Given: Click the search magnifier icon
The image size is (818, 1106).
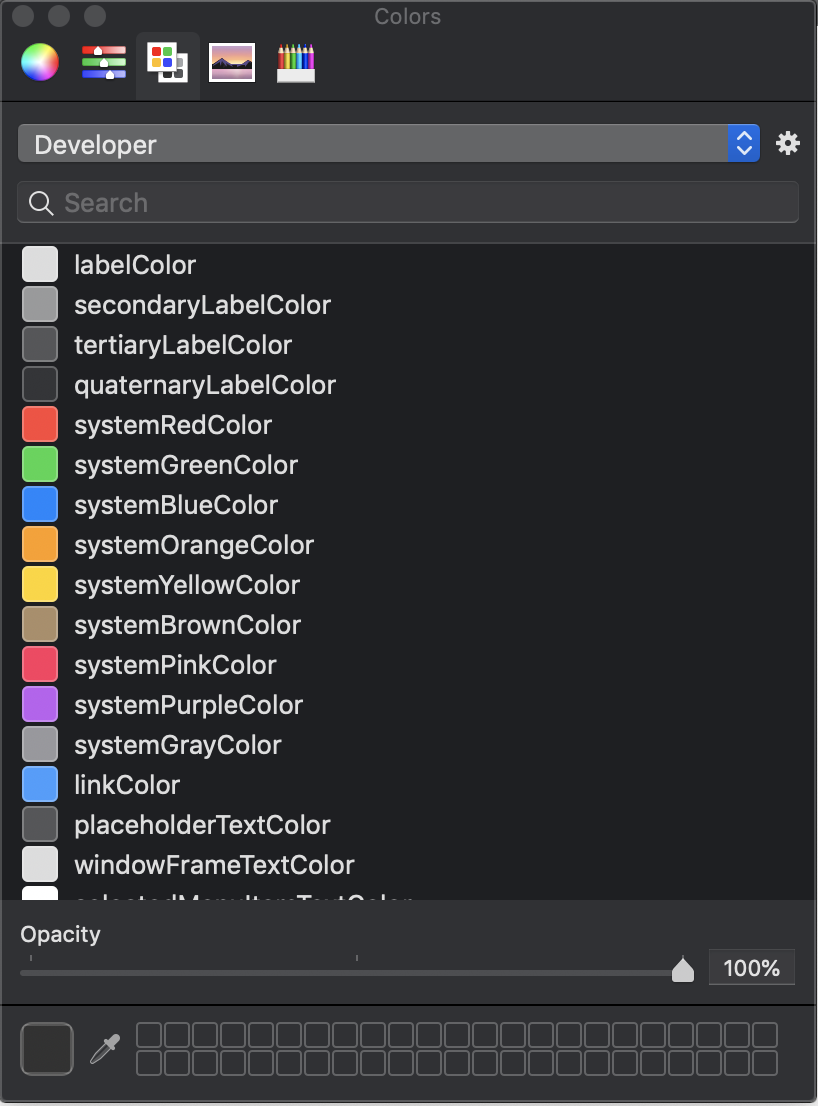Looking at the screenshot, I should (41, 203).
